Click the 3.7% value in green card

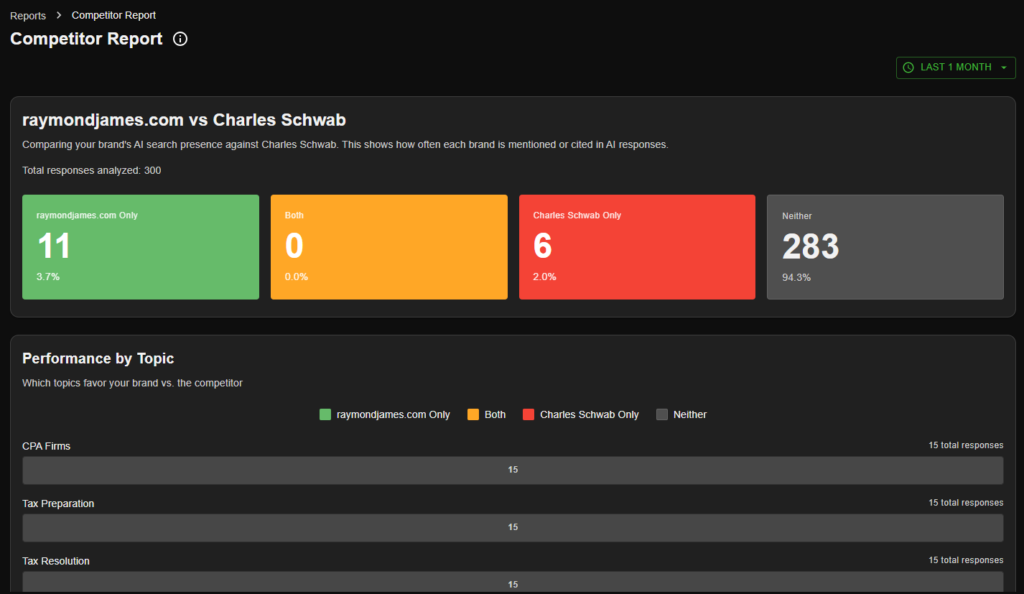(x=48, y=277)
